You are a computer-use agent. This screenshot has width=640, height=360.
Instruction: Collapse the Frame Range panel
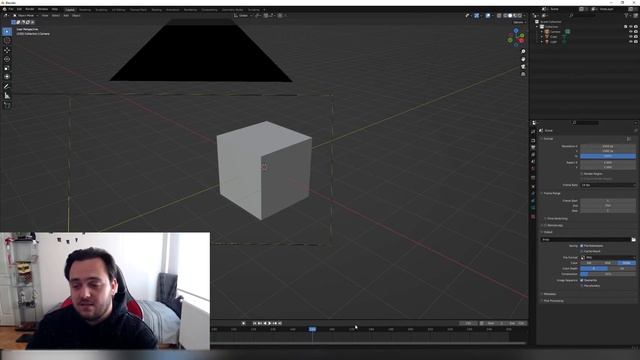551,193
